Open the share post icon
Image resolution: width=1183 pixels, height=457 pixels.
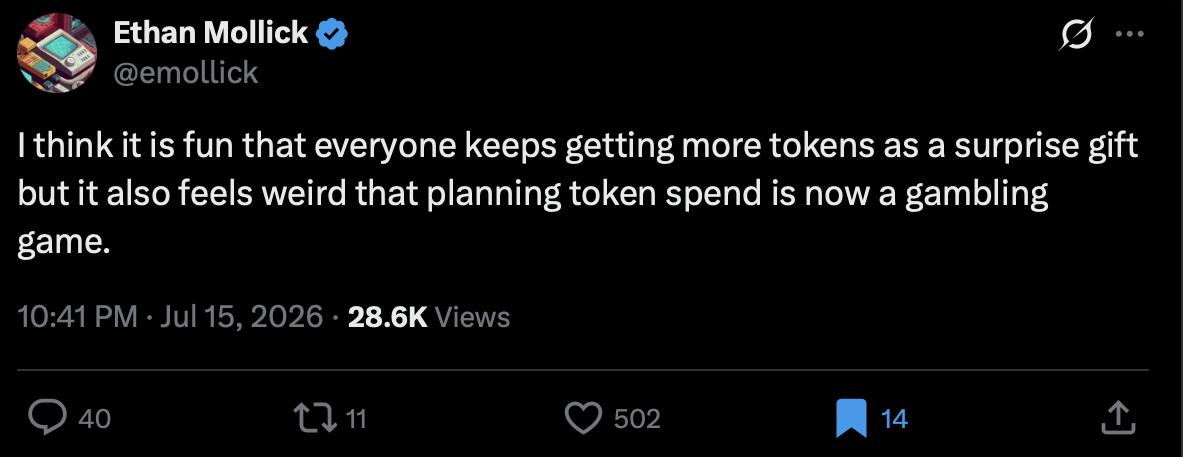(x=1118, y=417)
